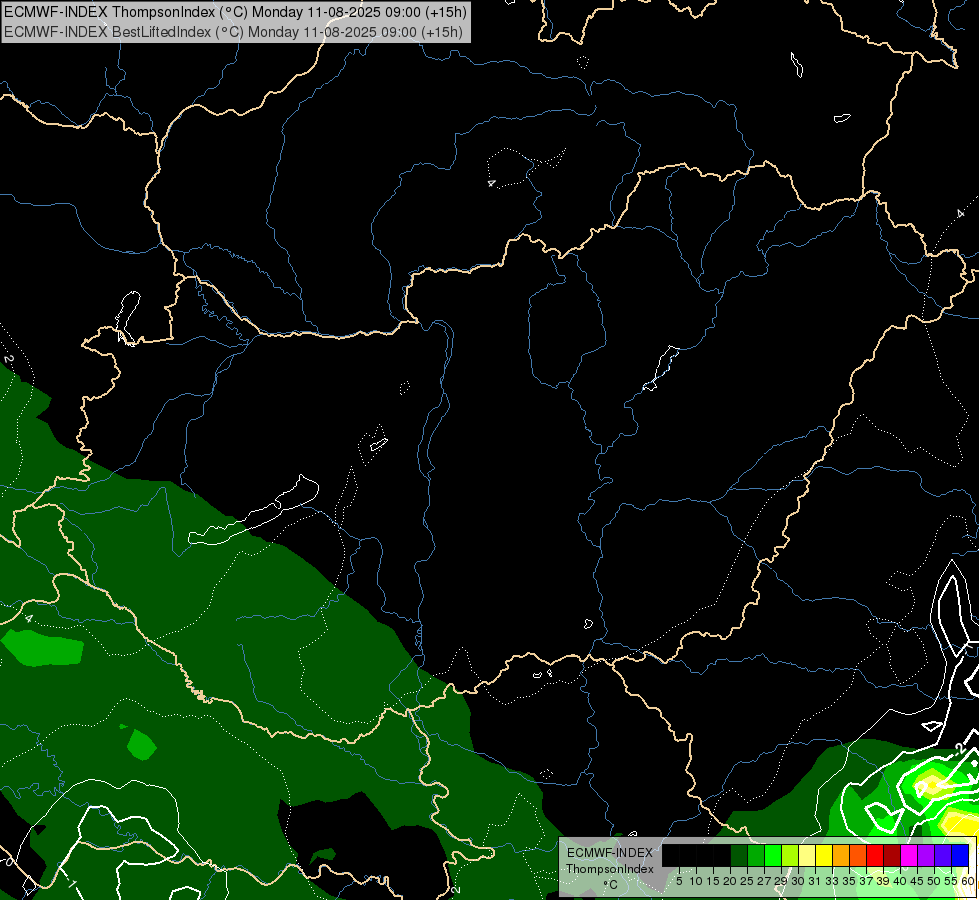
Task: Click the legend scale value 40
Action: (900, 881)
